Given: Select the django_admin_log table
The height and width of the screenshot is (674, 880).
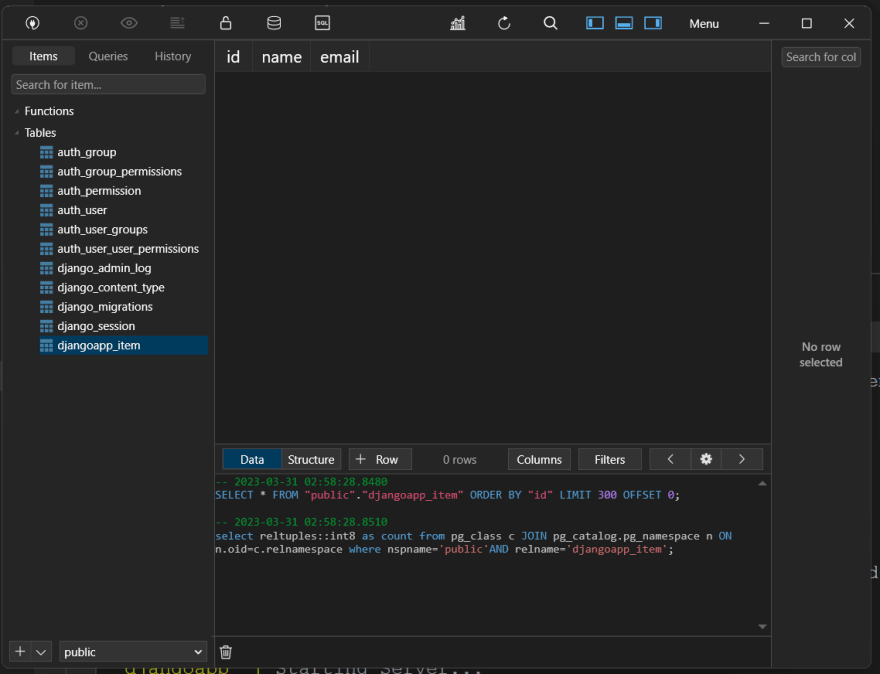Looking at the screenshot, I should 104,268.
